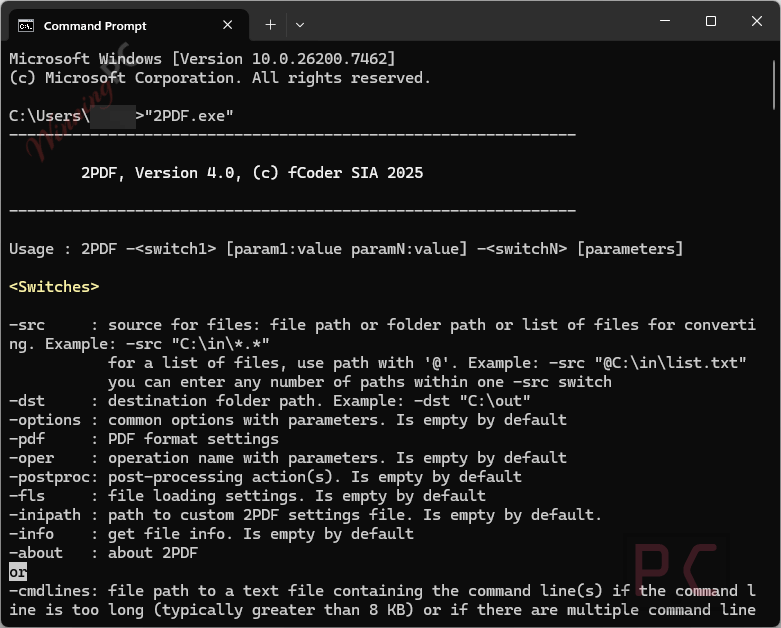
Task: Click the yellow <Switches> heading
Action: [x=54, y=287]
